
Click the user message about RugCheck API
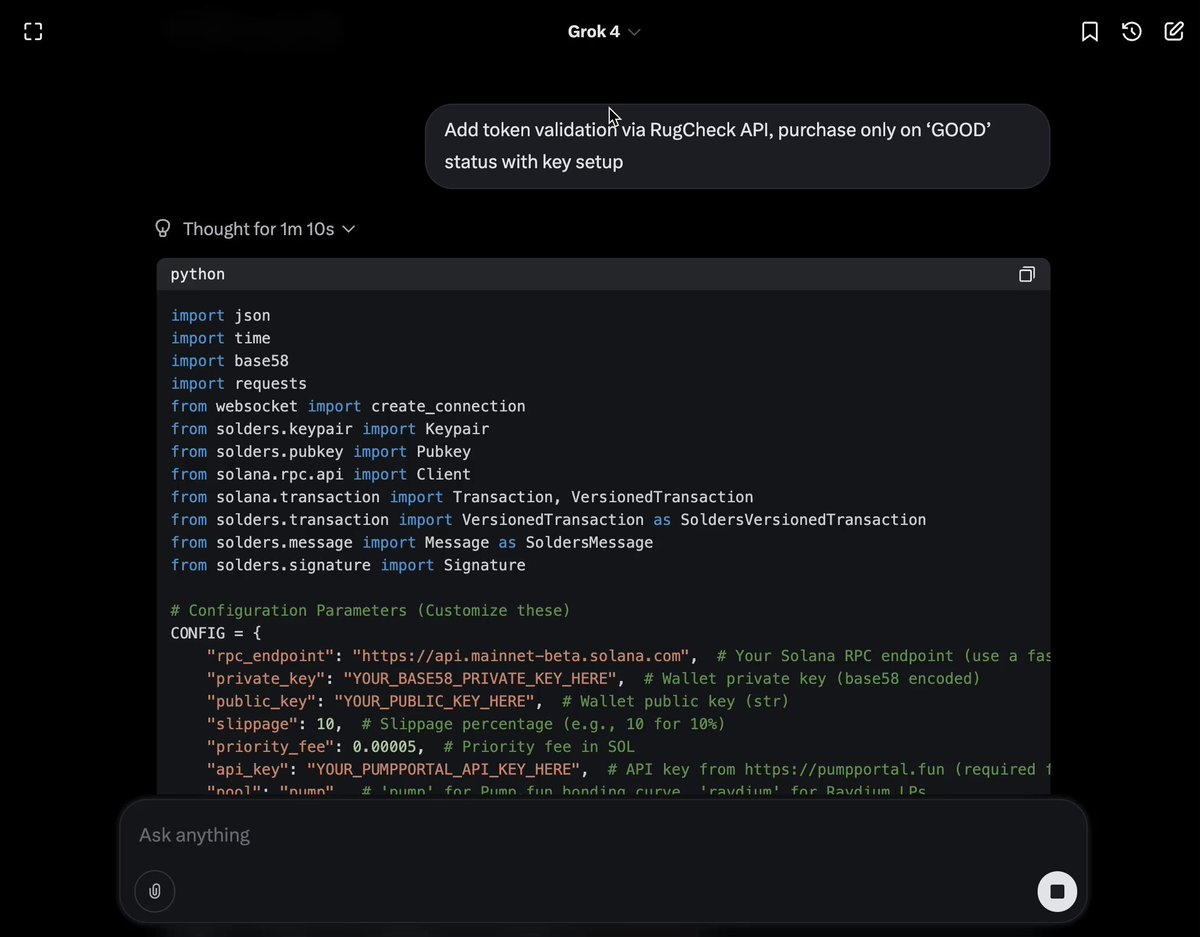737,146
